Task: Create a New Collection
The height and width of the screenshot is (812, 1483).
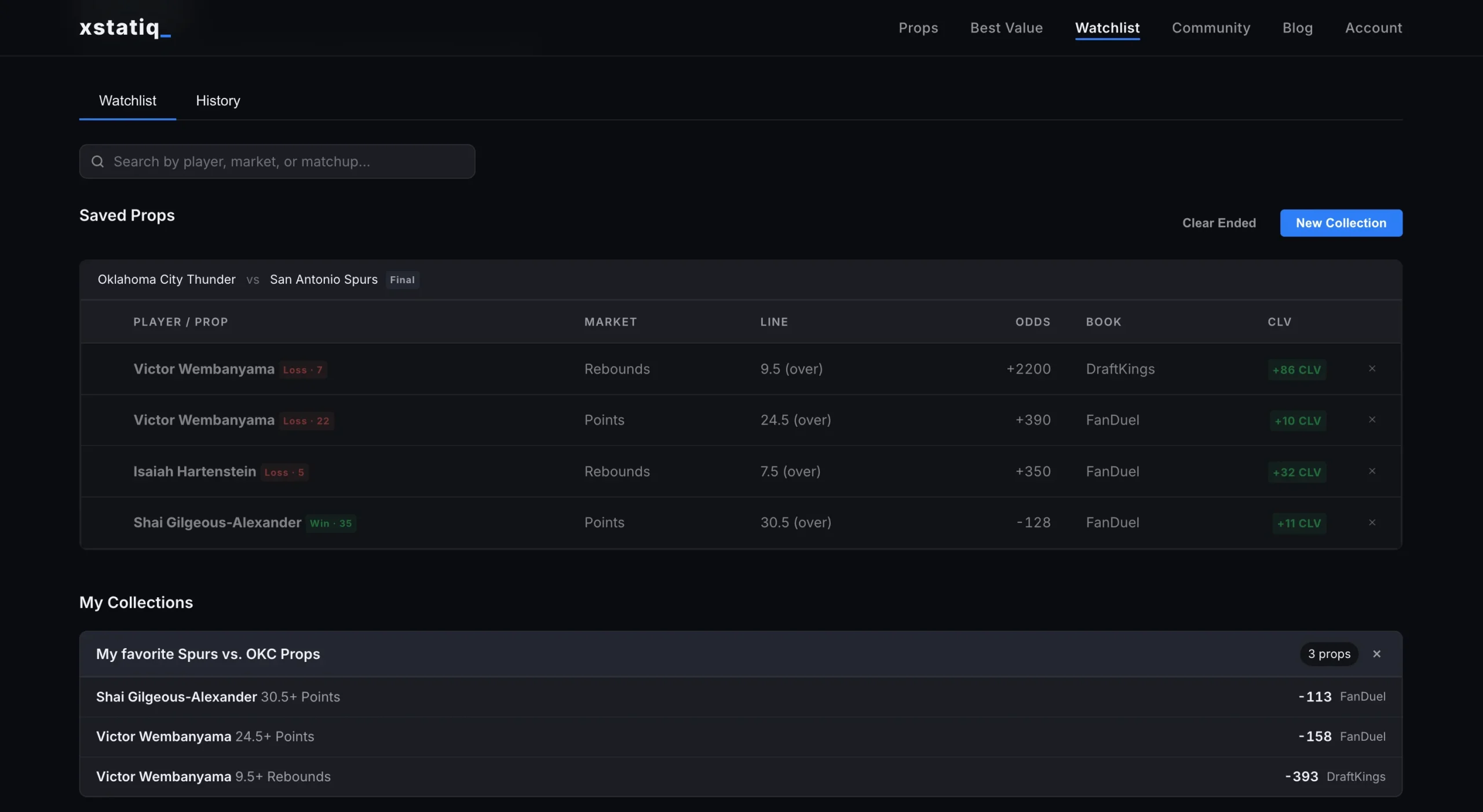Action: pos(1341,223)
